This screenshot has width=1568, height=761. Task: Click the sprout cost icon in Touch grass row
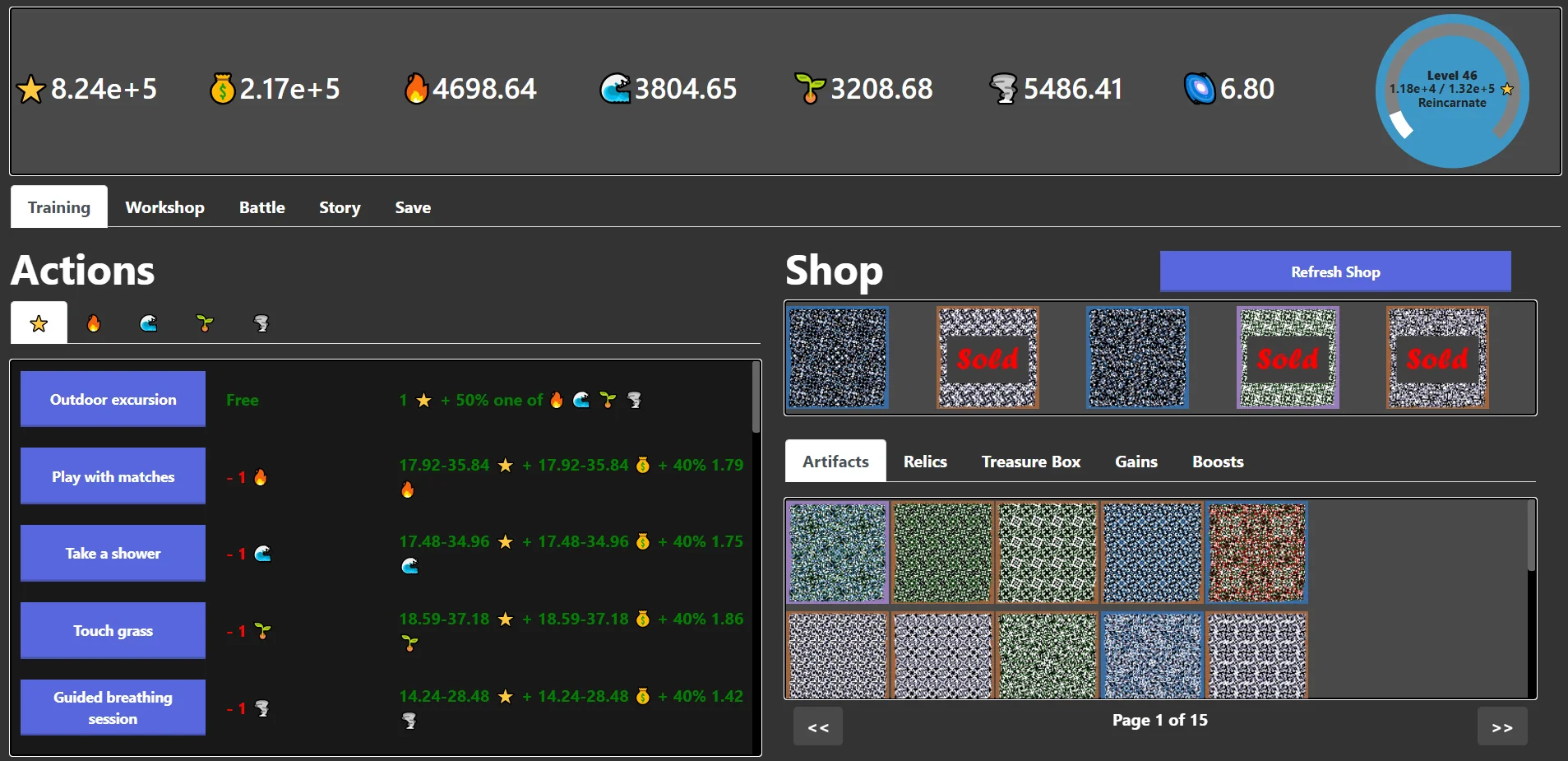point(262,631)
